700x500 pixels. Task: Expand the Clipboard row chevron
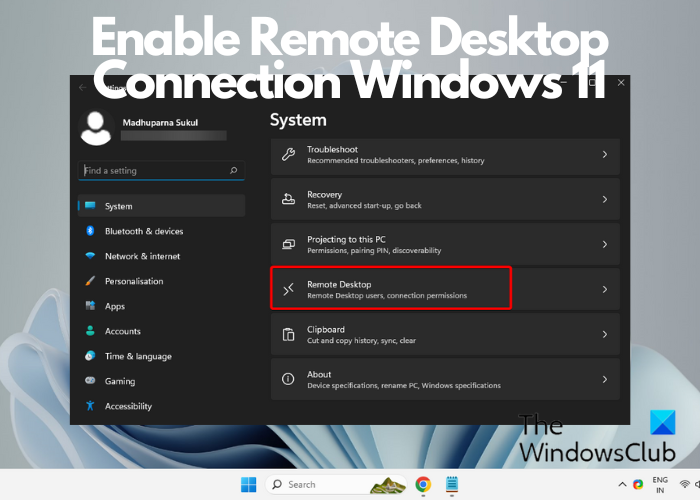pyautogui.click(x=605, y=334)
